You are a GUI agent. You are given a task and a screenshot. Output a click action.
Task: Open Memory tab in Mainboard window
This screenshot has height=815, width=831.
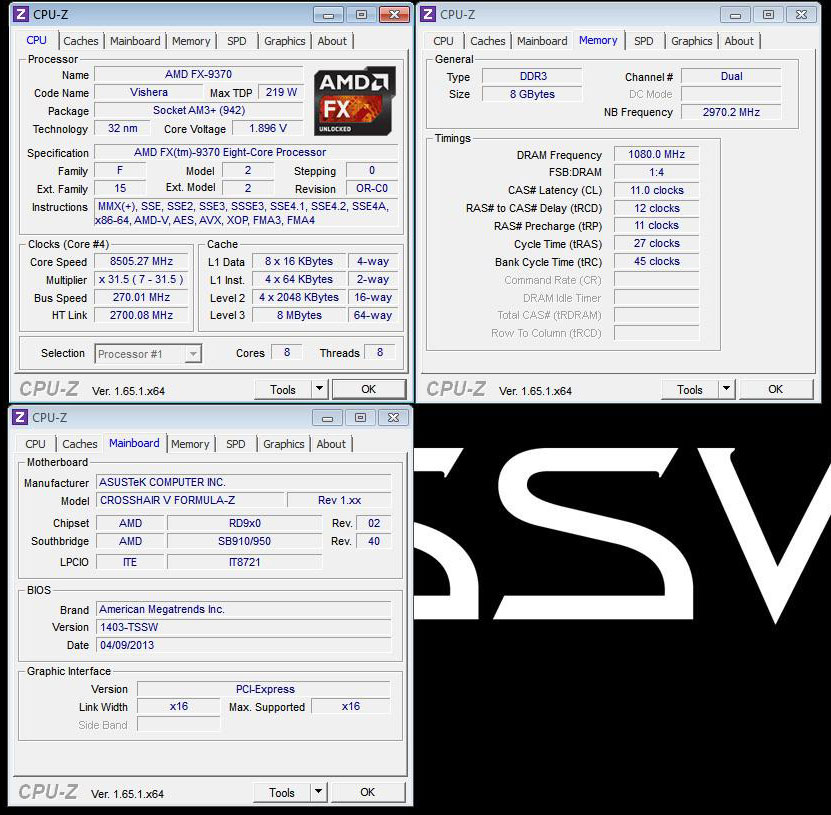(190, 444)
